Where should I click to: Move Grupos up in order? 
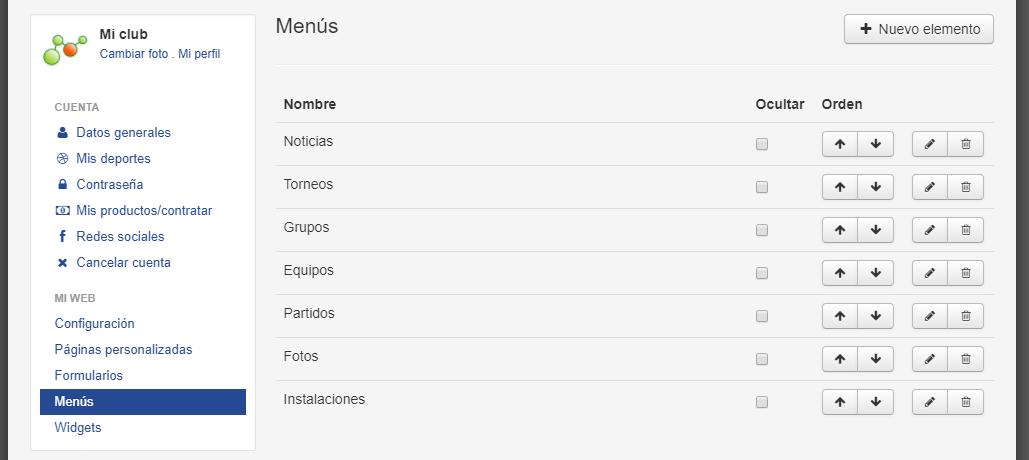840,230
